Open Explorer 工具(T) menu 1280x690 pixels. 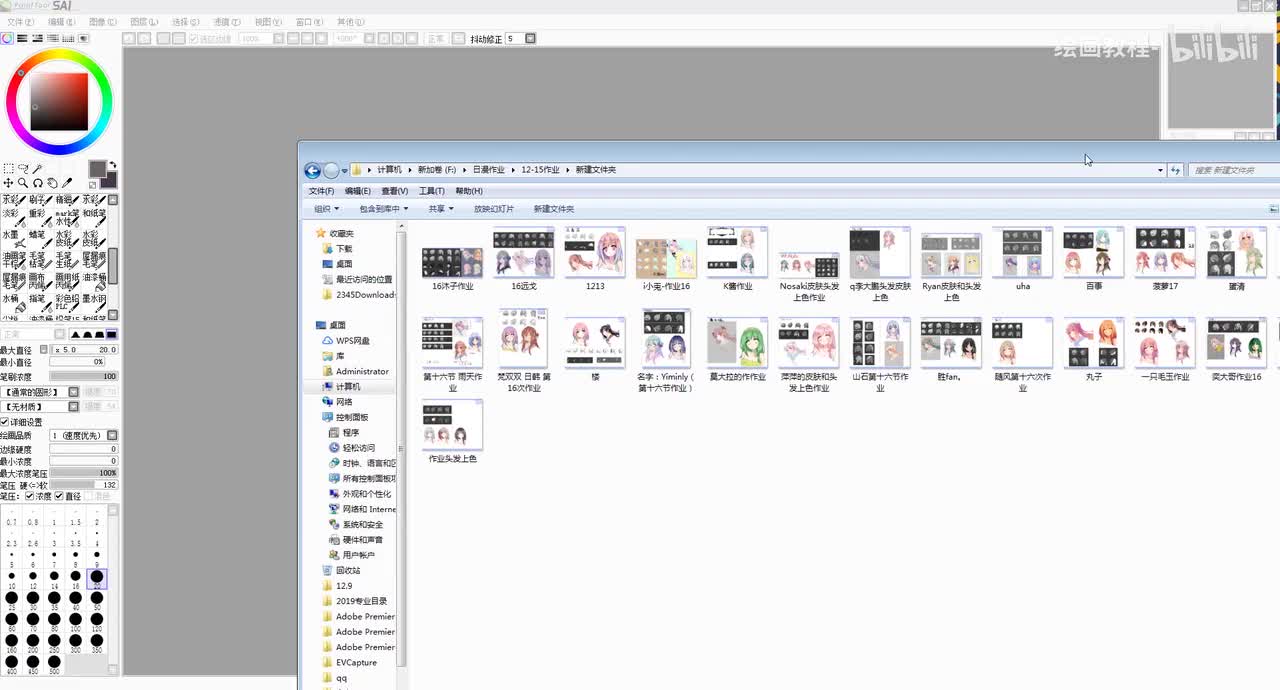(431, 191)
